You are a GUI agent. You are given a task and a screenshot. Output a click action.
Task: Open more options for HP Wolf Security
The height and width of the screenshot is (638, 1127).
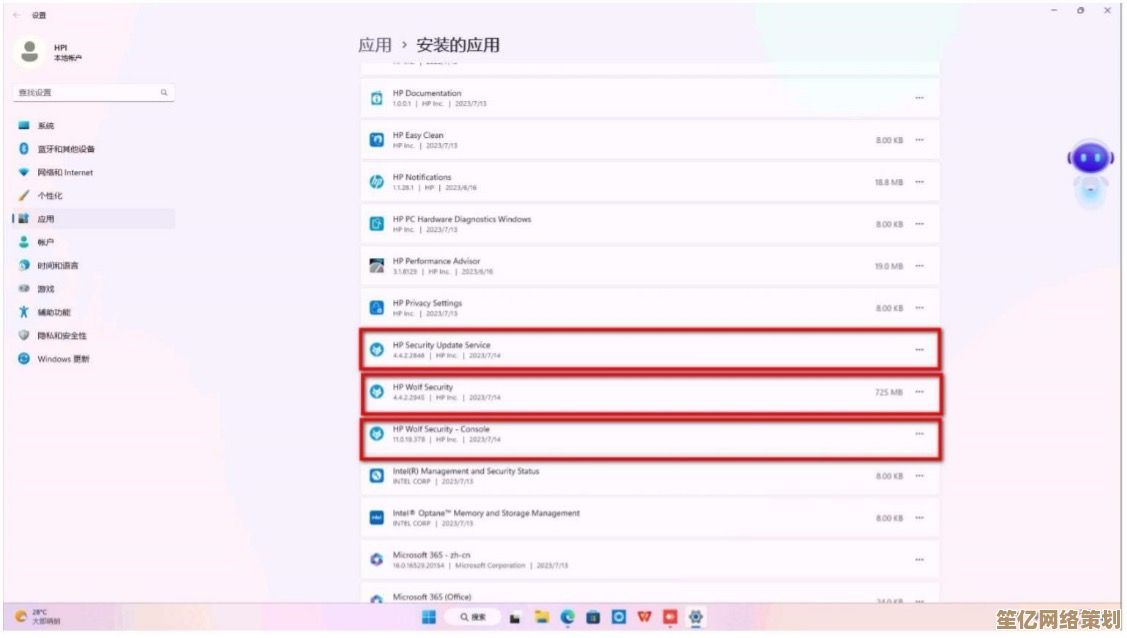point(919,392)
